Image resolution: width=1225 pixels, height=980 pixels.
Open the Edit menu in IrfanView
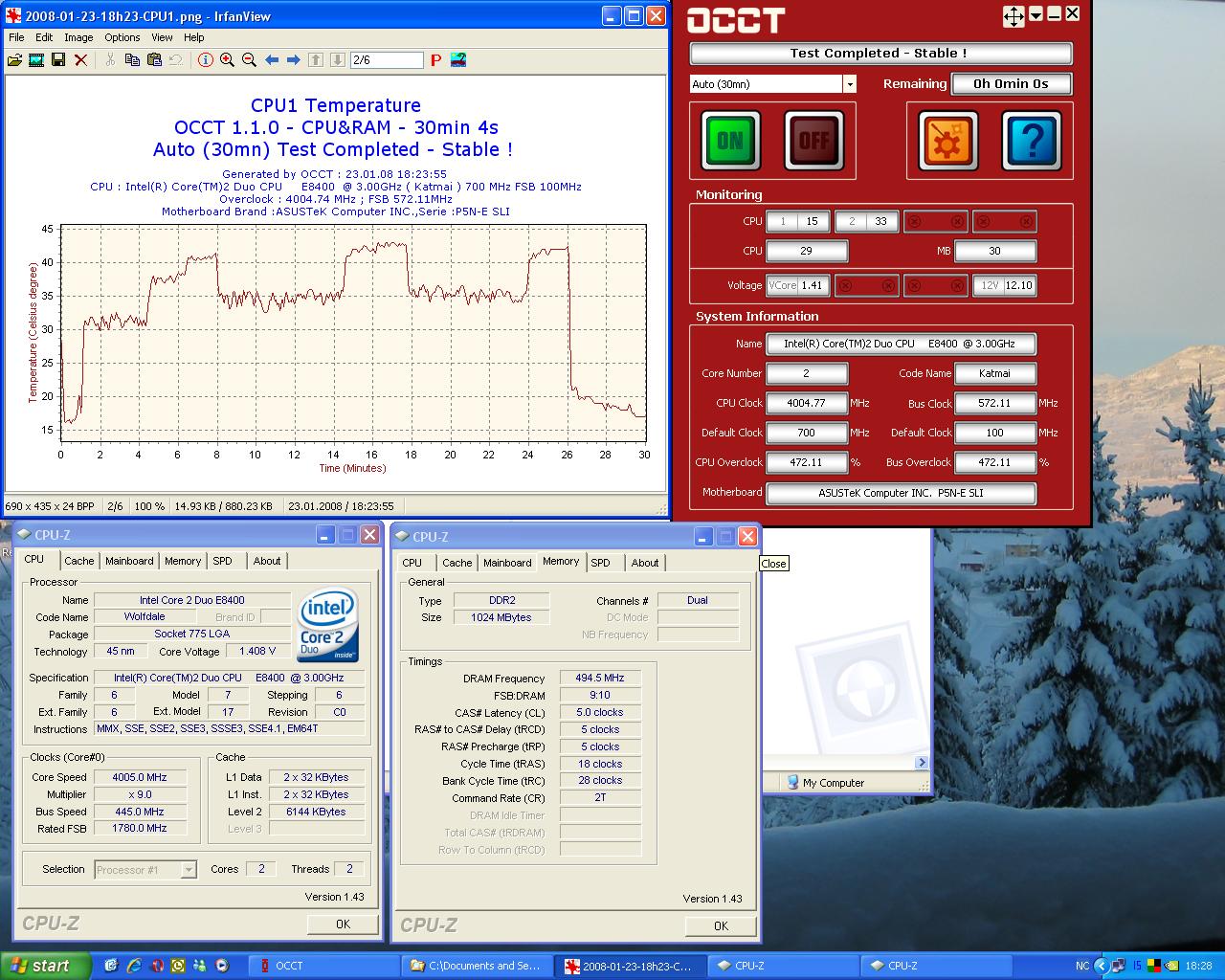coord(44,37)
